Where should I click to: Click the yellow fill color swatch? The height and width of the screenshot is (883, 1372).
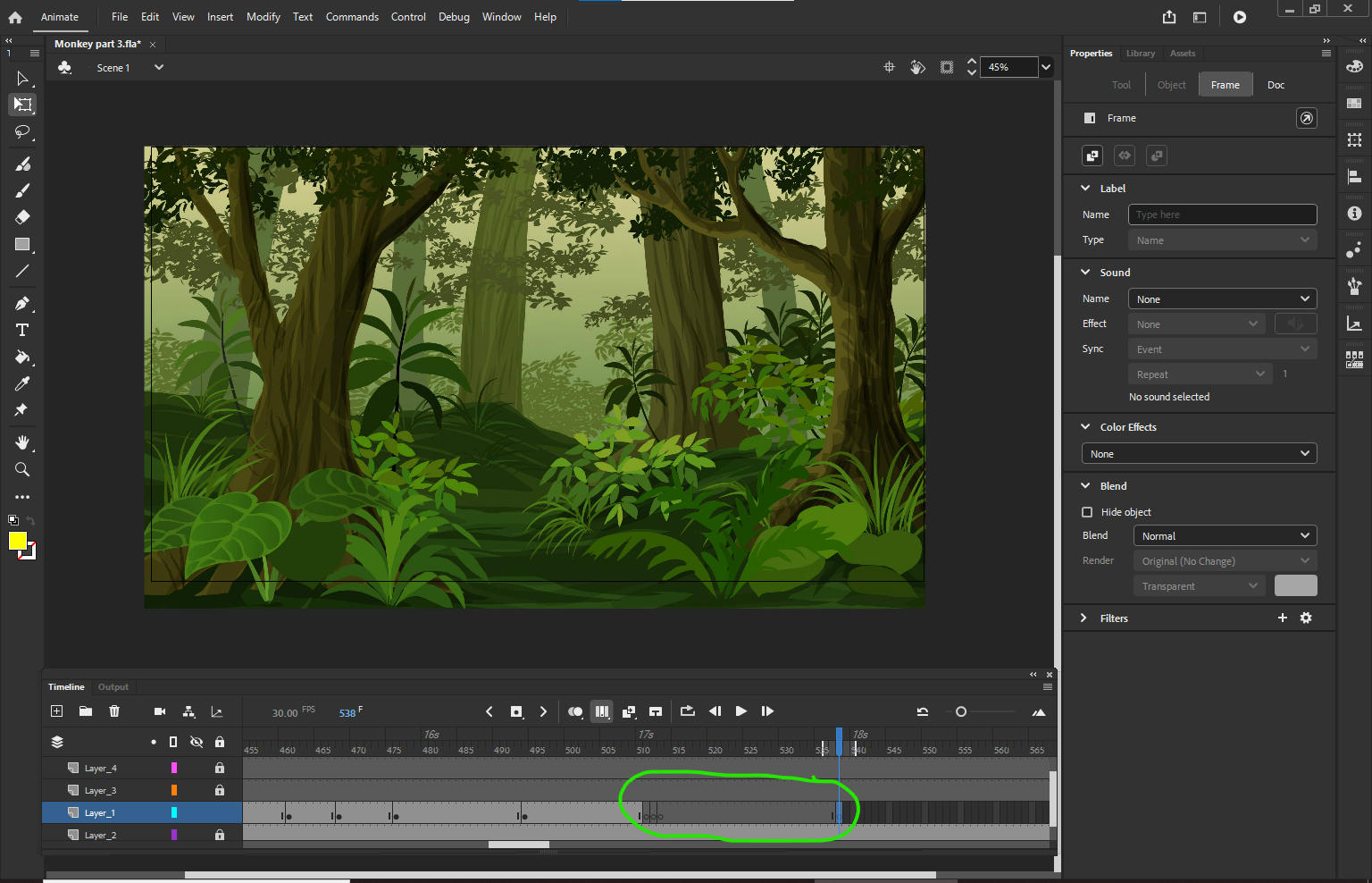(16, 542)
